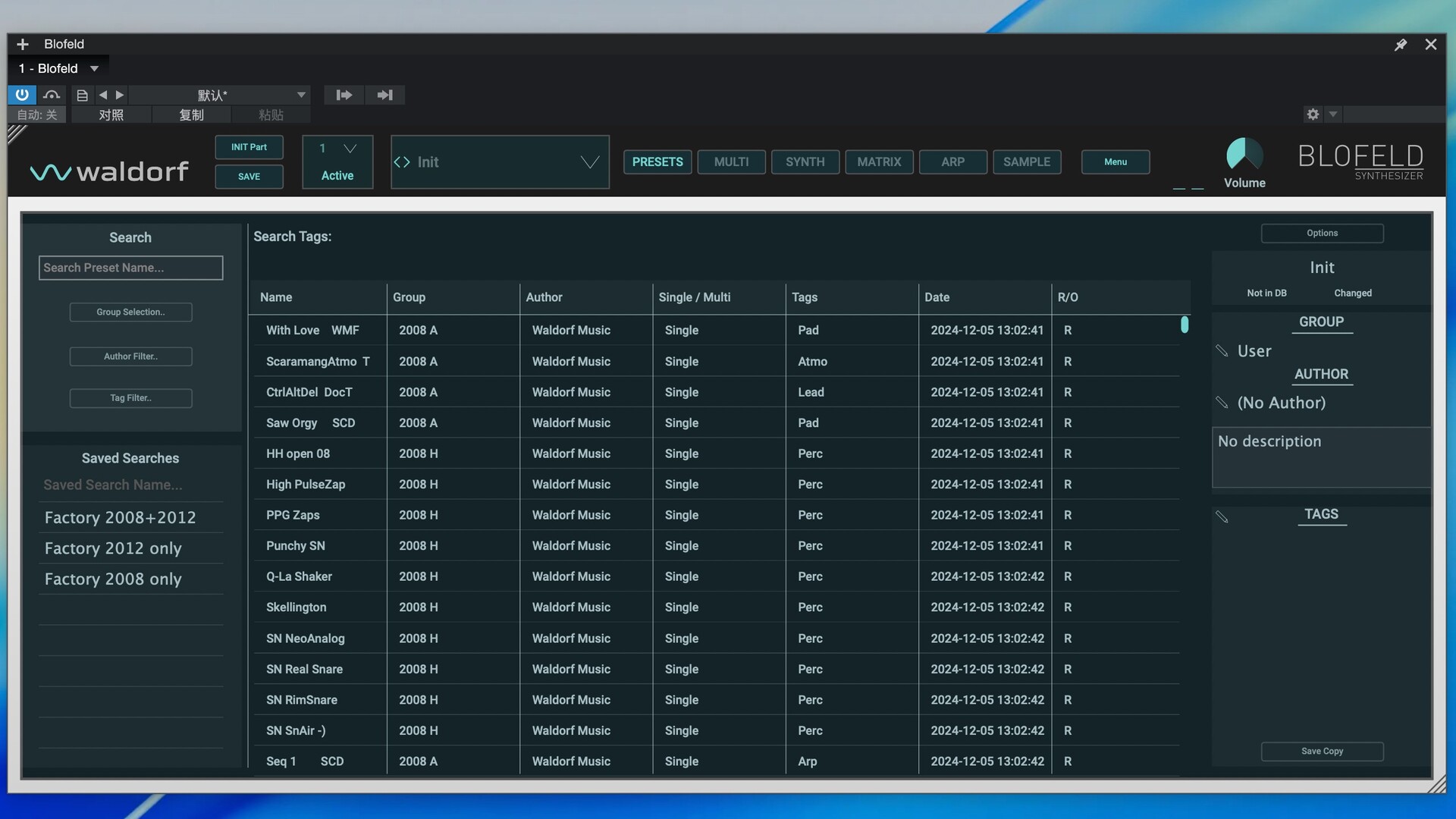Open Author Filter

[x=130, y=356]
